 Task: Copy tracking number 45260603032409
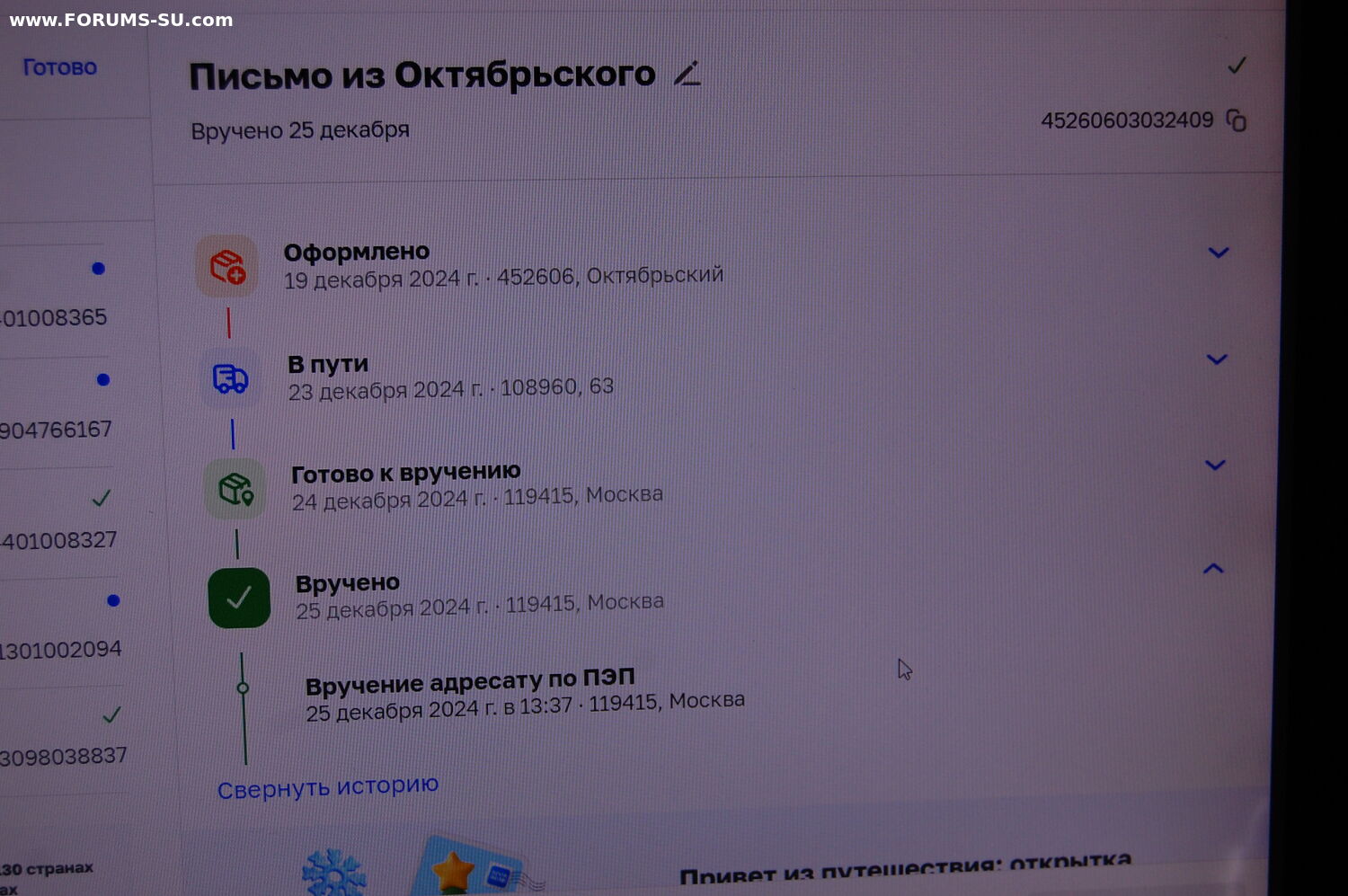pos(1237,120)
